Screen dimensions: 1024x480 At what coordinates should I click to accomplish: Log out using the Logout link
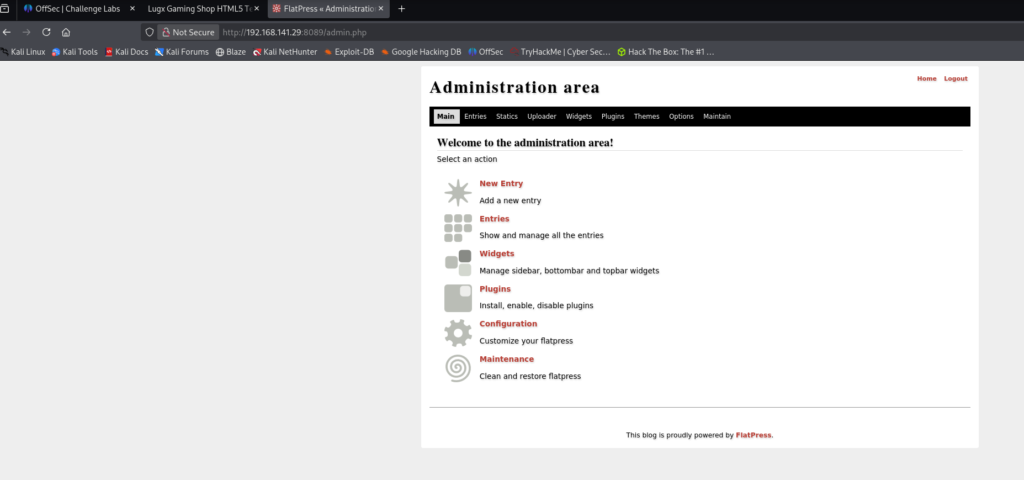955,79
